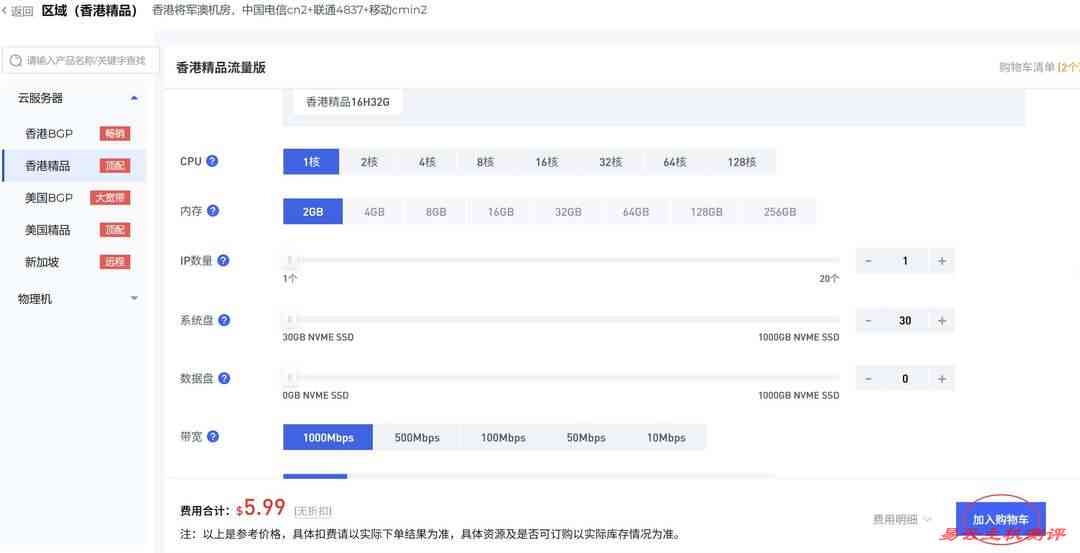The image size is (1080, 553).
Task: Decrease 数据盘 size with minus button
Action: point(868,379)
